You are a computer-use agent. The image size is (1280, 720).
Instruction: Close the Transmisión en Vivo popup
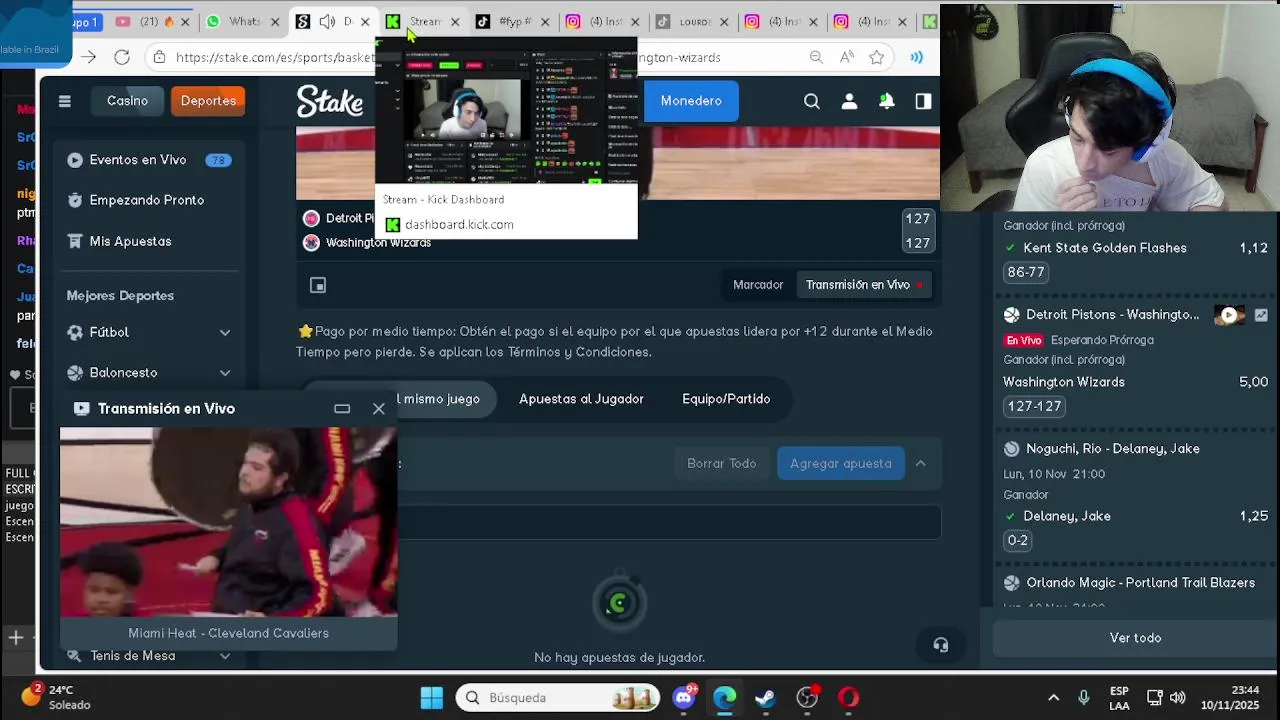379,408
